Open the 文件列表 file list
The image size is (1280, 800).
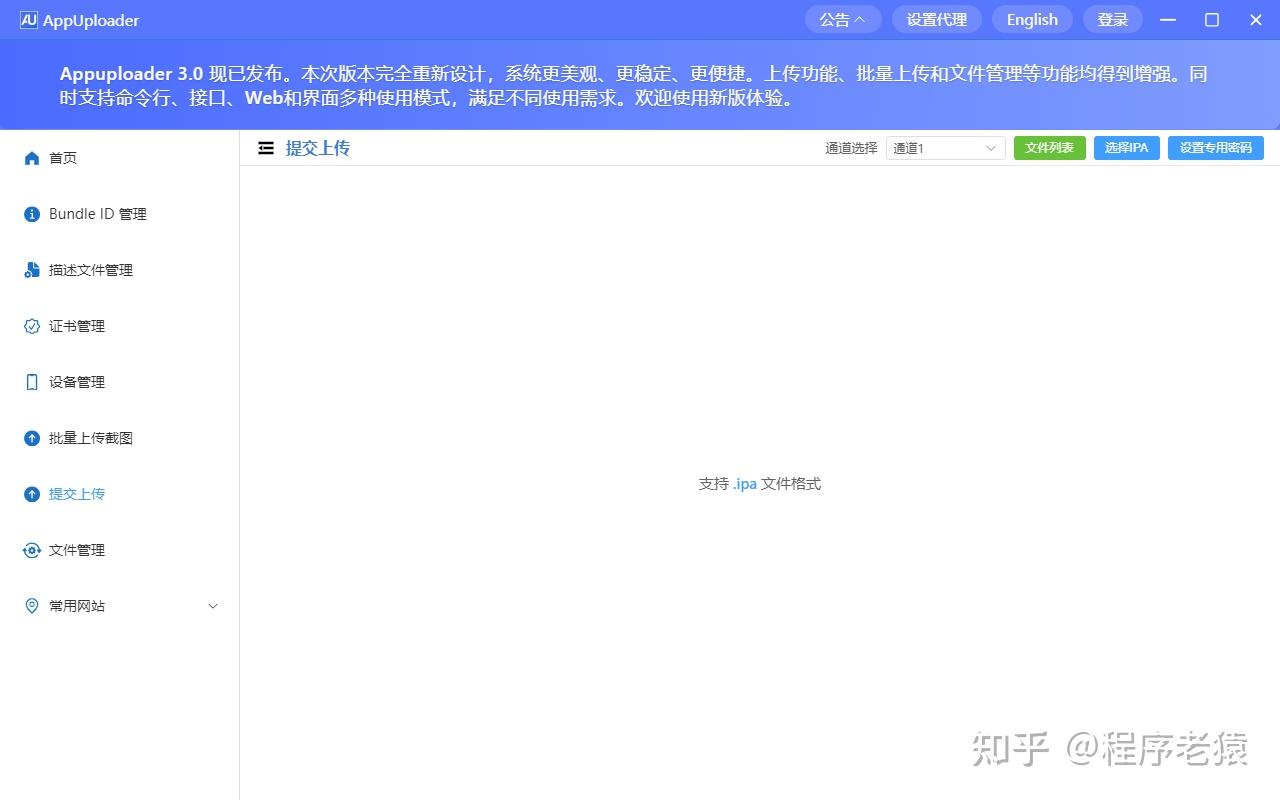(x=1050, y=148)
